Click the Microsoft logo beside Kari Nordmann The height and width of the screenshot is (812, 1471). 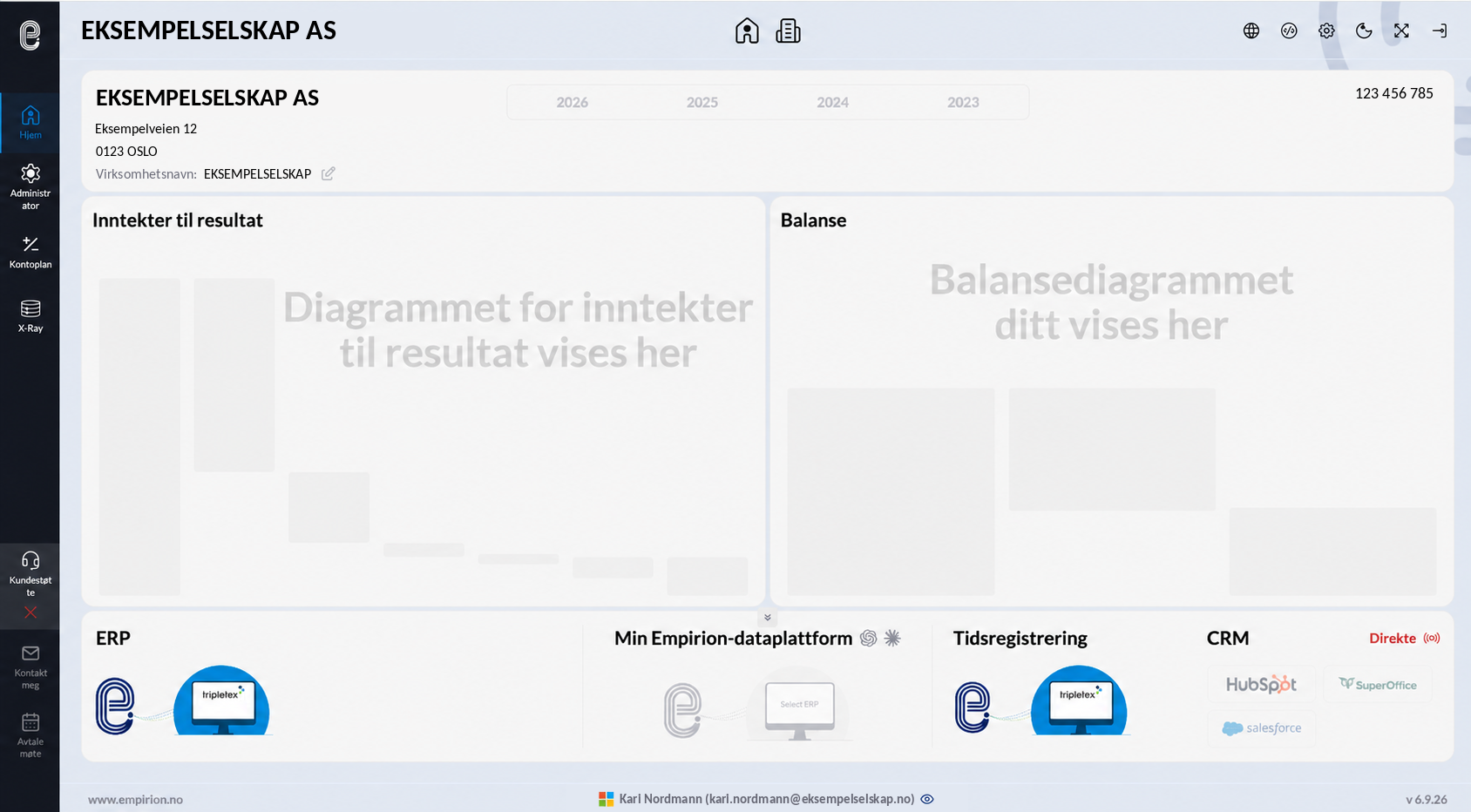click(606, 799)
